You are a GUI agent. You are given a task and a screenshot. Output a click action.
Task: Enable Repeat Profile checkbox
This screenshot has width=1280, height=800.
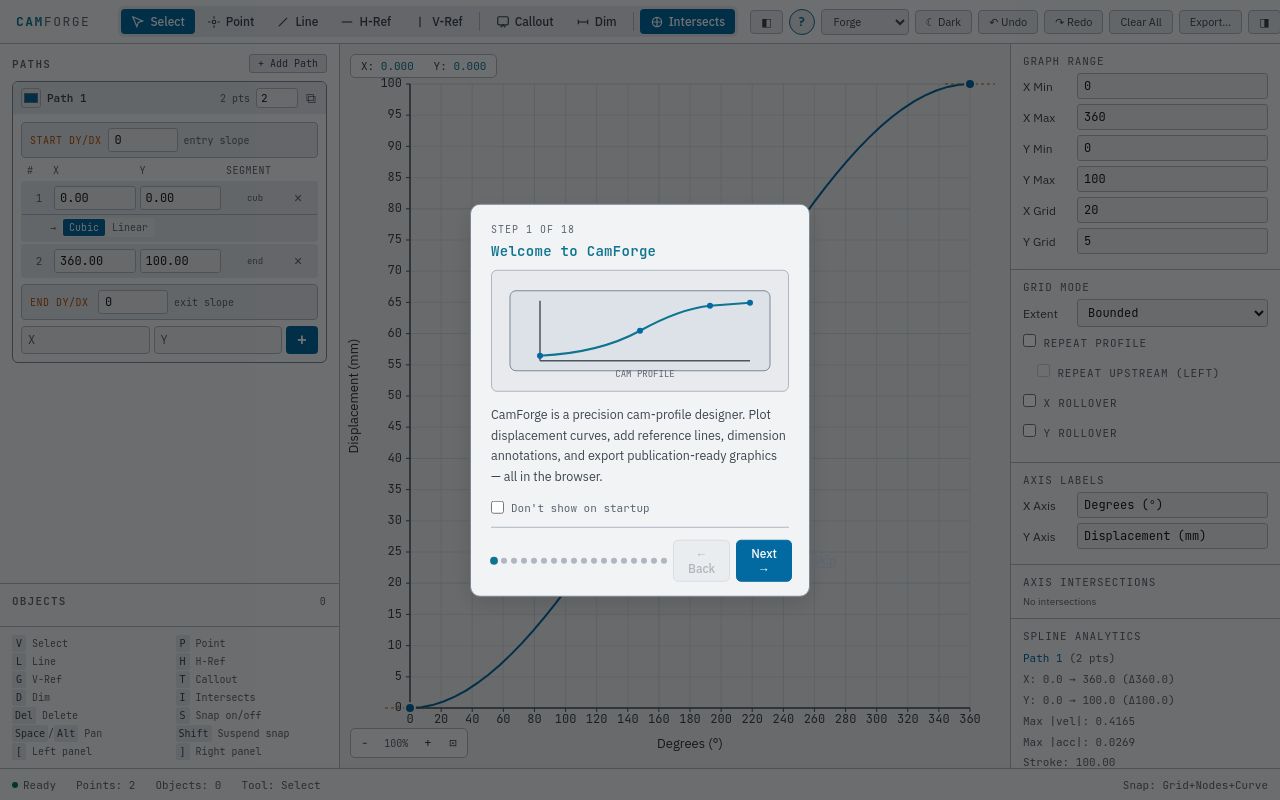point(1029,341)
